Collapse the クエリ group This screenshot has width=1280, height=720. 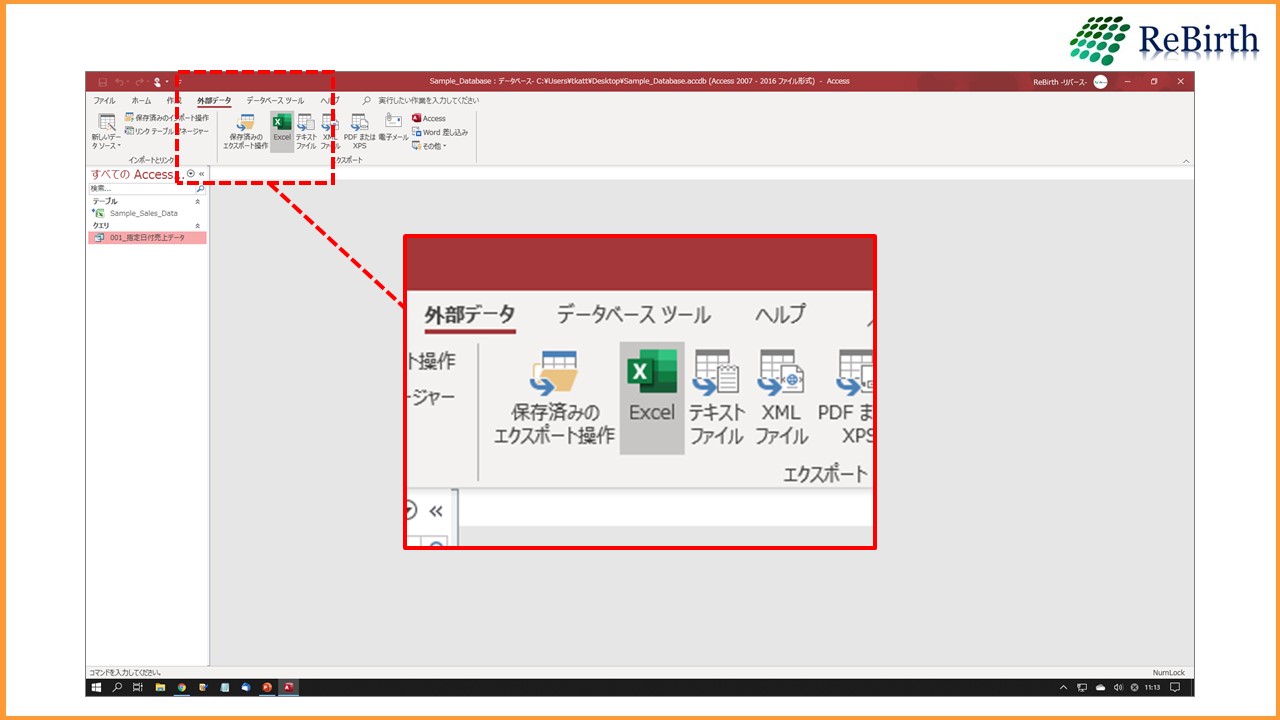(197, 226)
